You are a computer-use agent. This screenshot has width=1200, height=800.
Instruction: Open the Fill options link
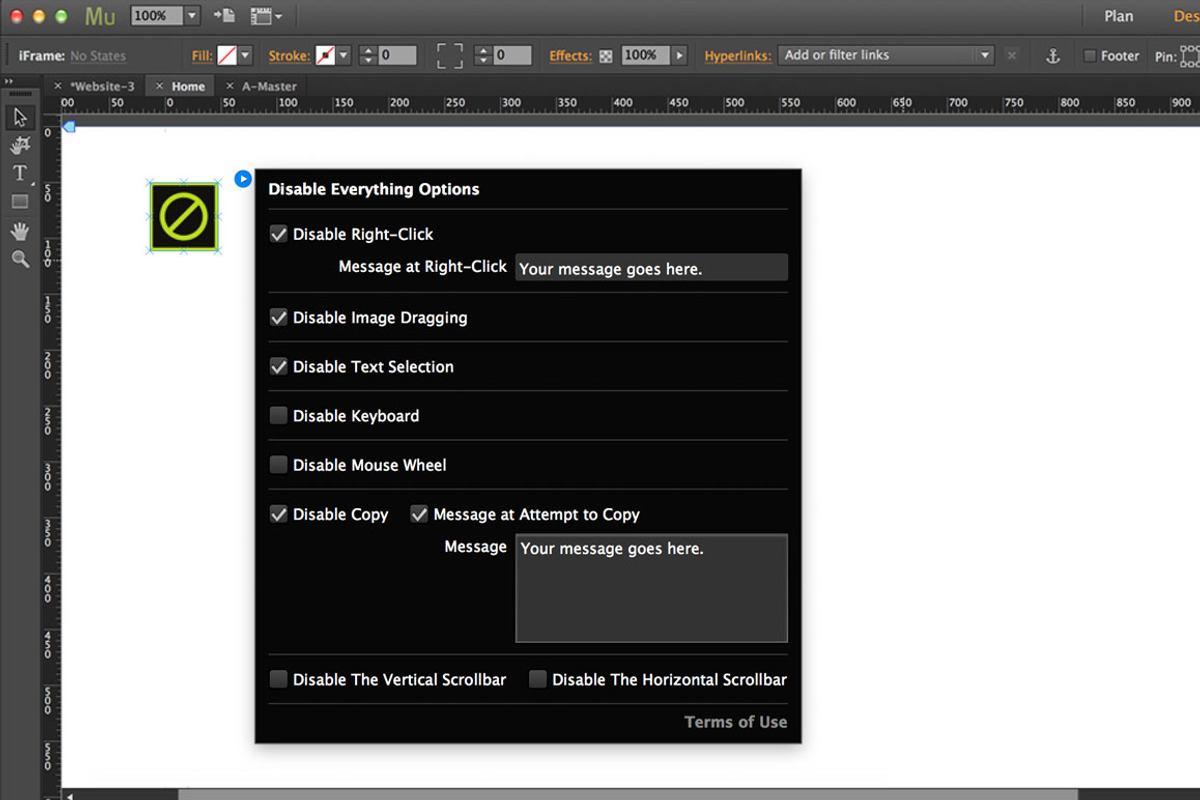click(202, 56)
